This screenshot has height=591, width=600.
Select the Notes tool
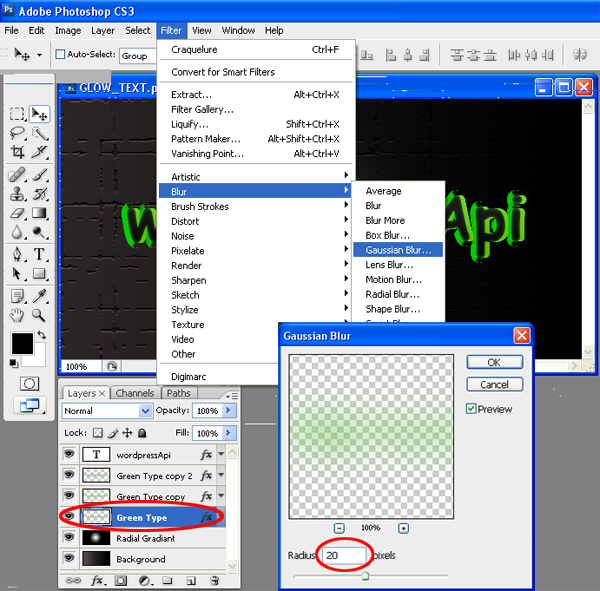pyautogui.click(x=17, y=296)
